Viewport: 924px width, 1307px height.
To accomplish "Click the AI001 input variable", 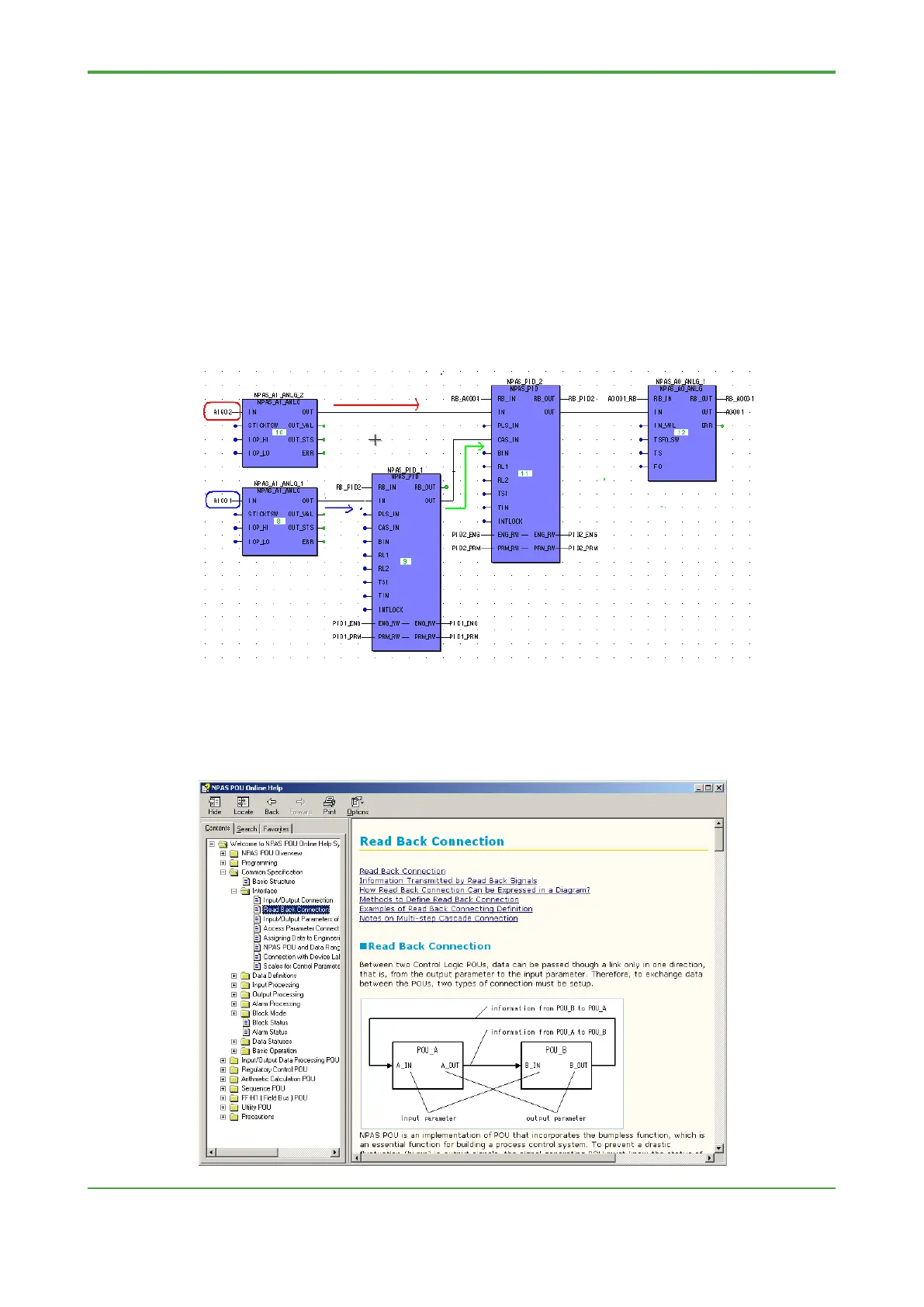I will click(223, 501).
